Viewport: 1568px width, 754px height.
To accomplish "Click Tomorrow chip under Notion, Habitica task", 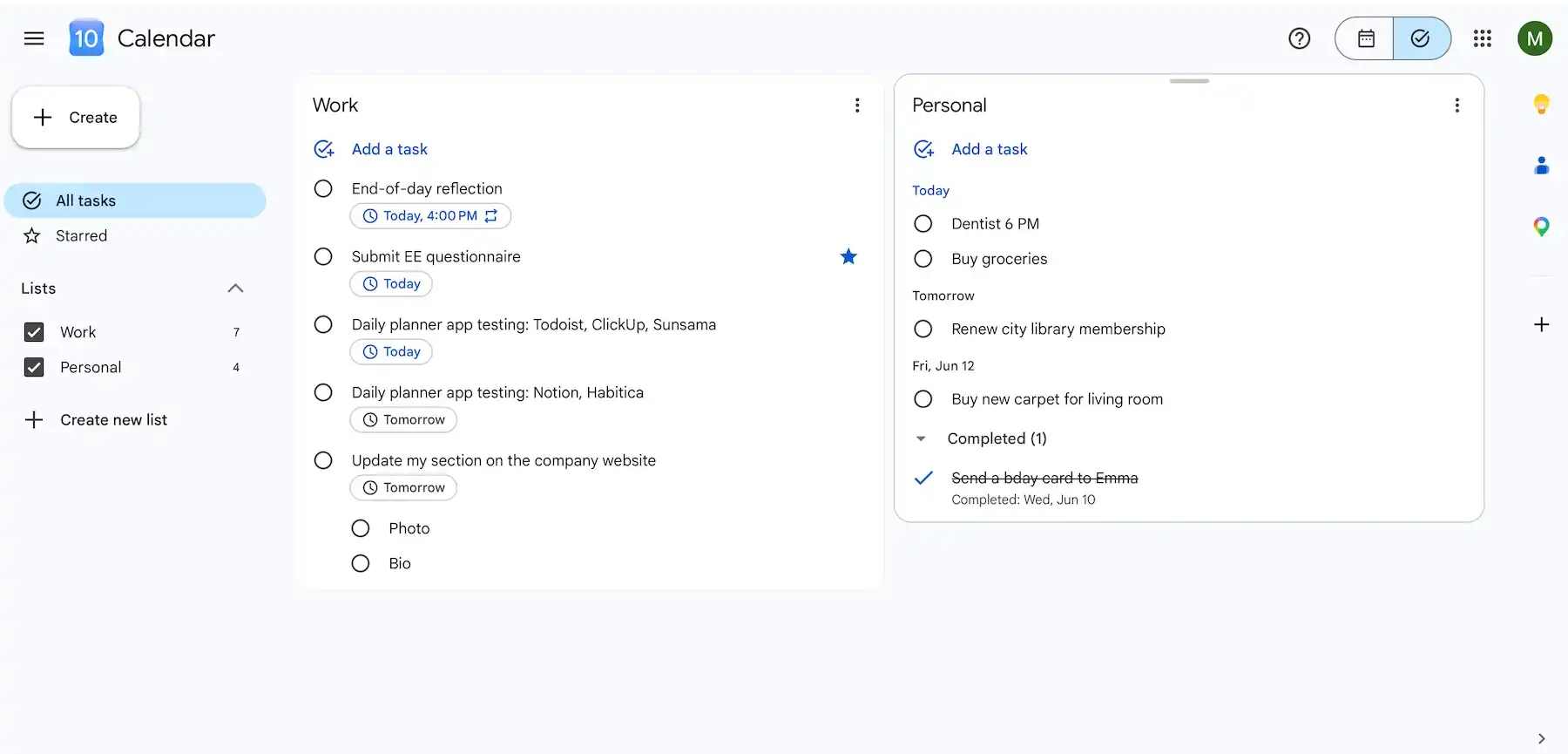I will pyautogui.click(x=403, y=420).
